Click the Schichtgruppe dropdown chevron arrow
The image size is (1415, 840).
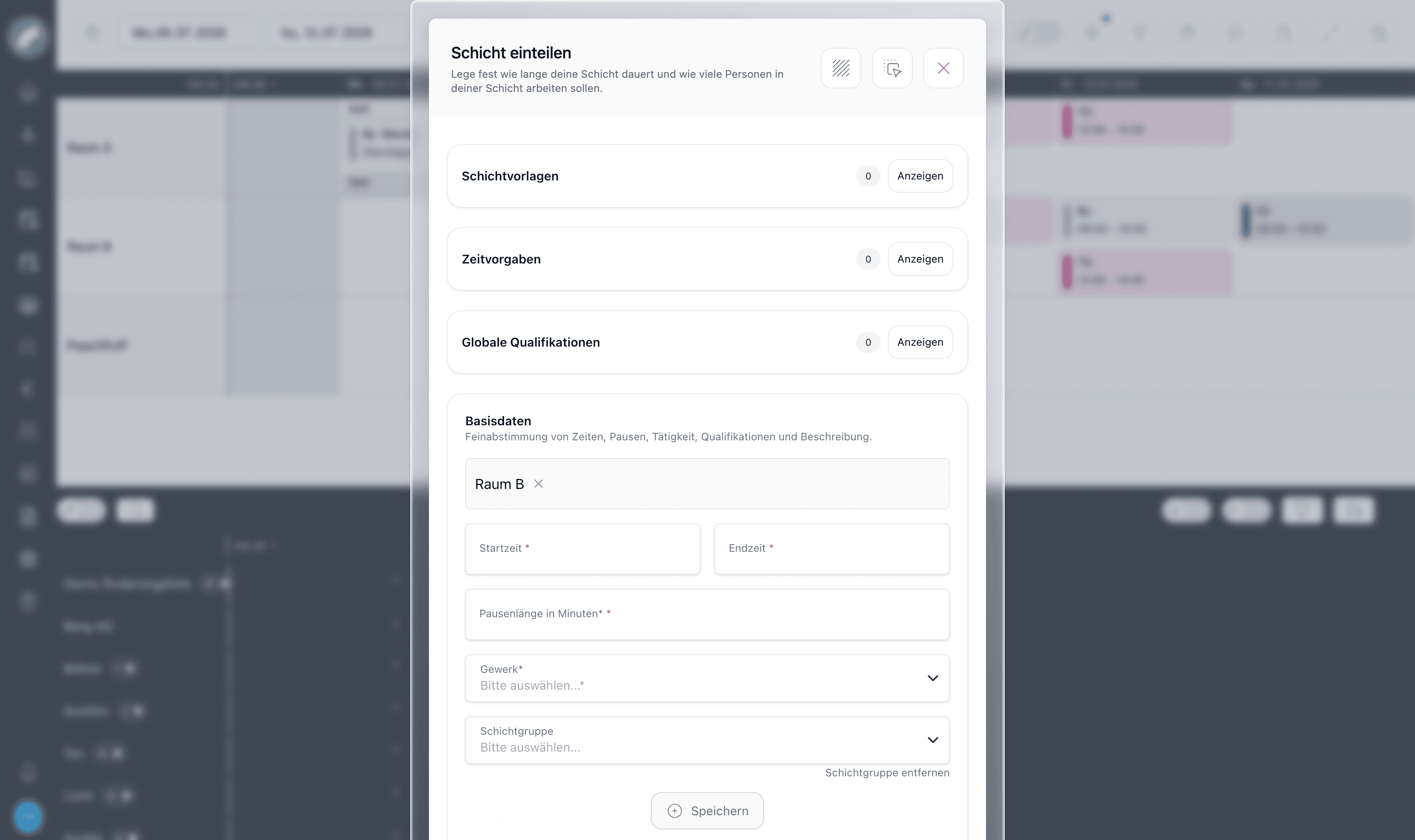(x=932, y=740)
